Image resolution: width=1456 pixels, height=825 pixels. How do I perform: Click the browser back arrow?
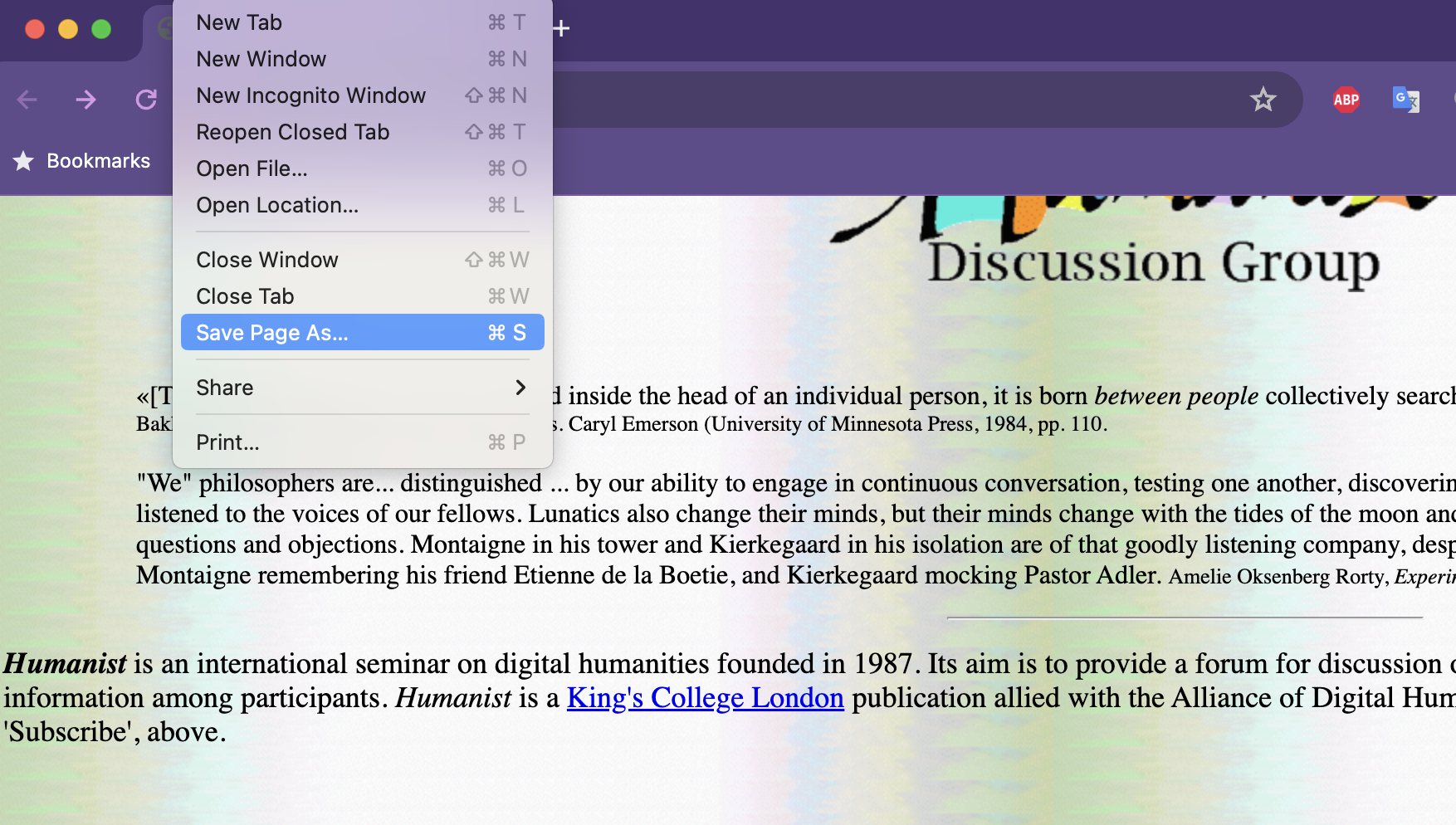click(x=27, y=100)
